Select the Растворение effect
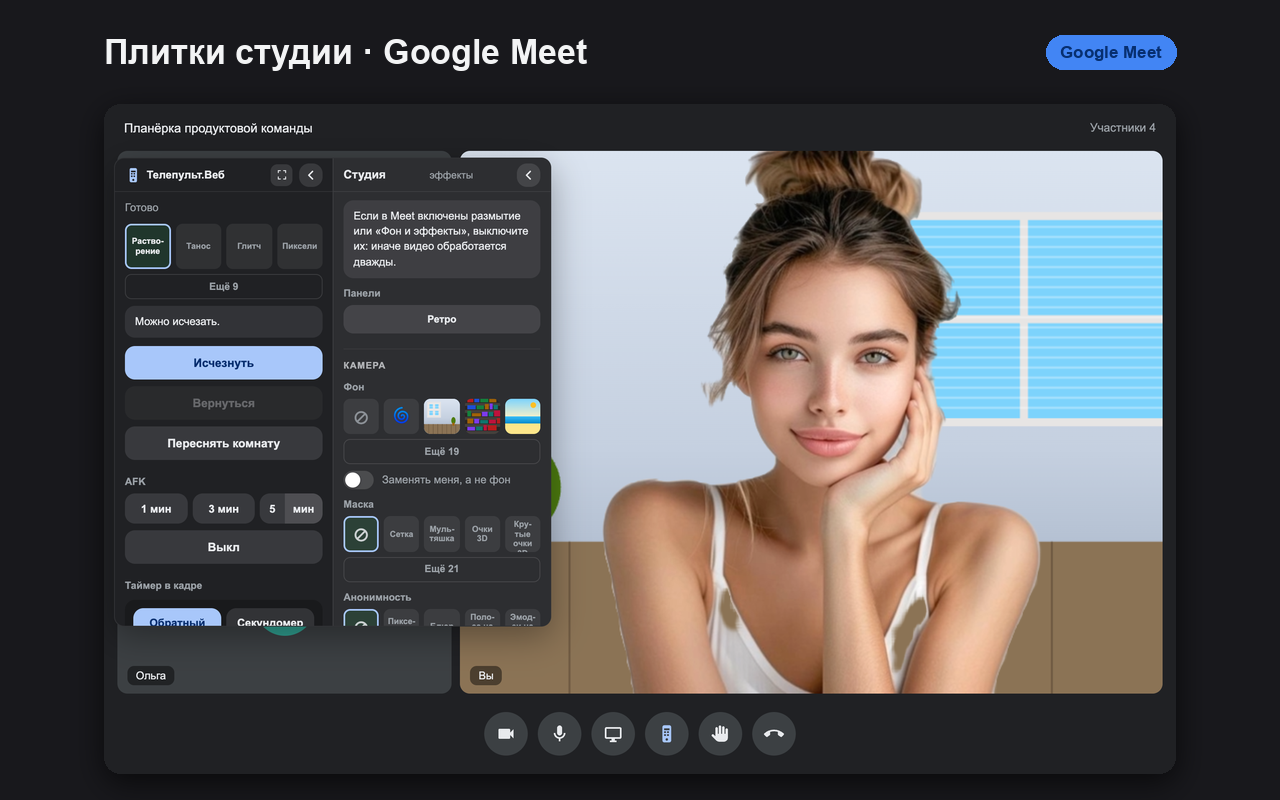This screenshot has width=1280, height=800. pyautogui.click(x=148, y=246)
